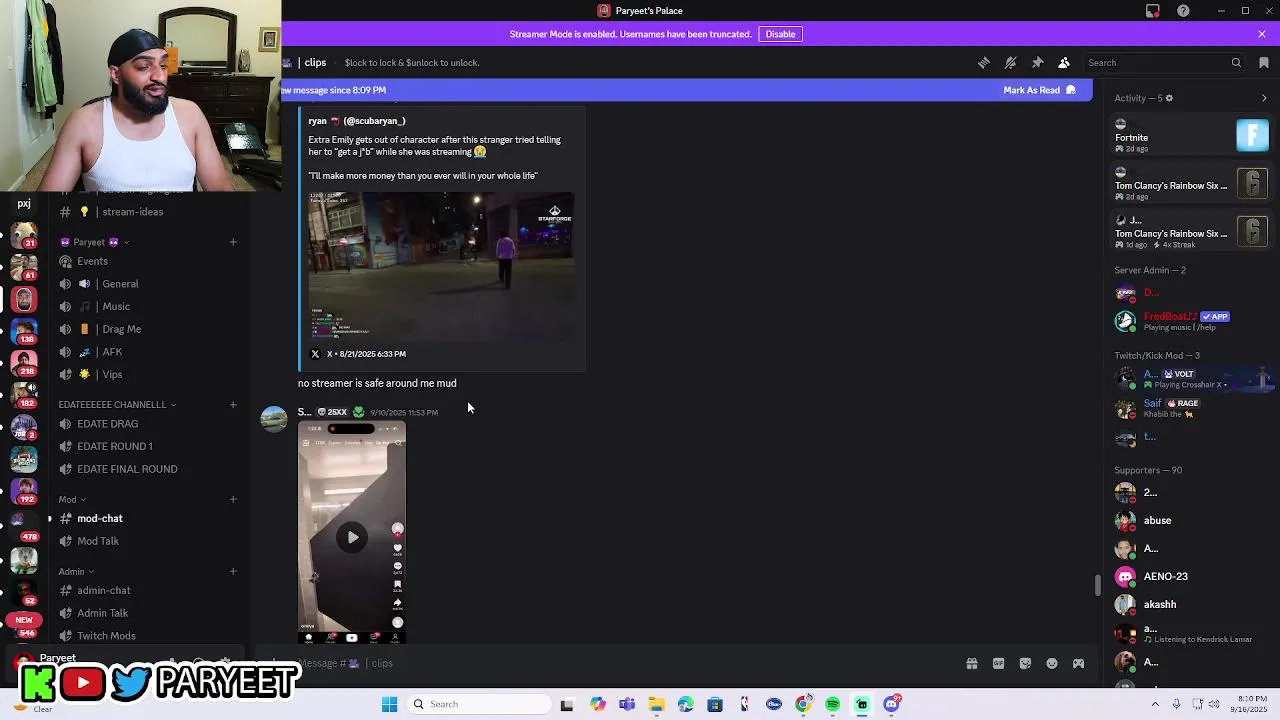Collapse the EDATEEEEE CHANNELLL category
Screen dimensions: 1280x720
[x=117, y=405]
